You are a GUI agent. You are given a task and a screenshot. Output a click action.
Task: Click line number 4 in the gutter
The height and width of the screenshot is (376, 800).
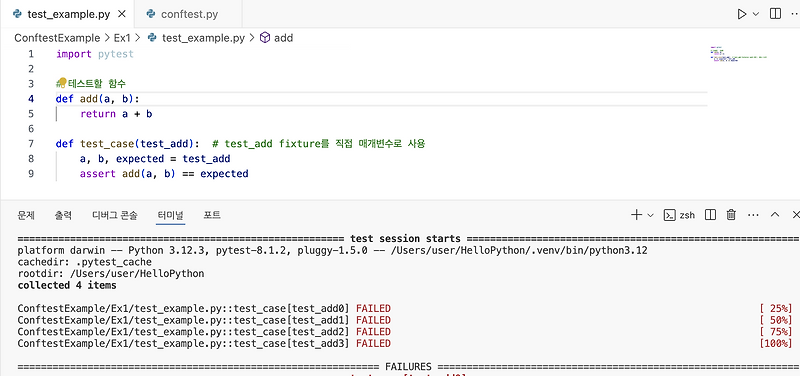tap(31, 98)
